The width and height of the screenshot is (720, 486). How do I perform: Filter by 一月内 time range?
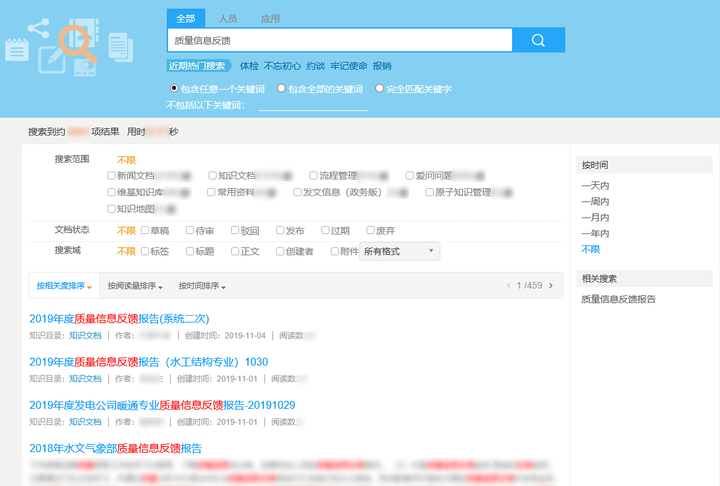tap(595, 218)
